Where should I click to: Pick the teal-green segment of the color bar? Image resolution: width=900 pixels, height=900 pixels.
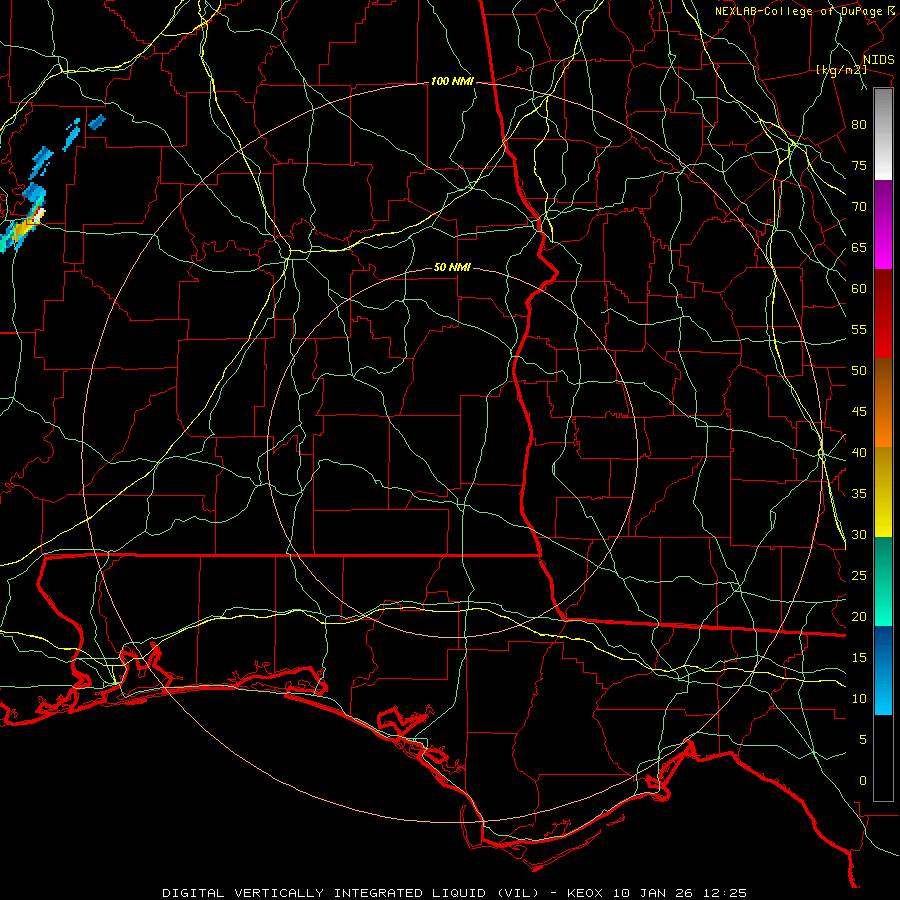point(883,581)
